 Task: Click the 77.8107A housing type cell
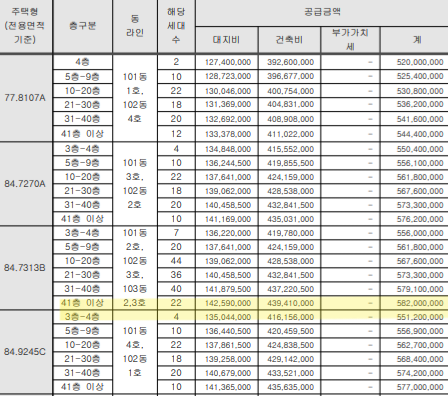point(25,98)
